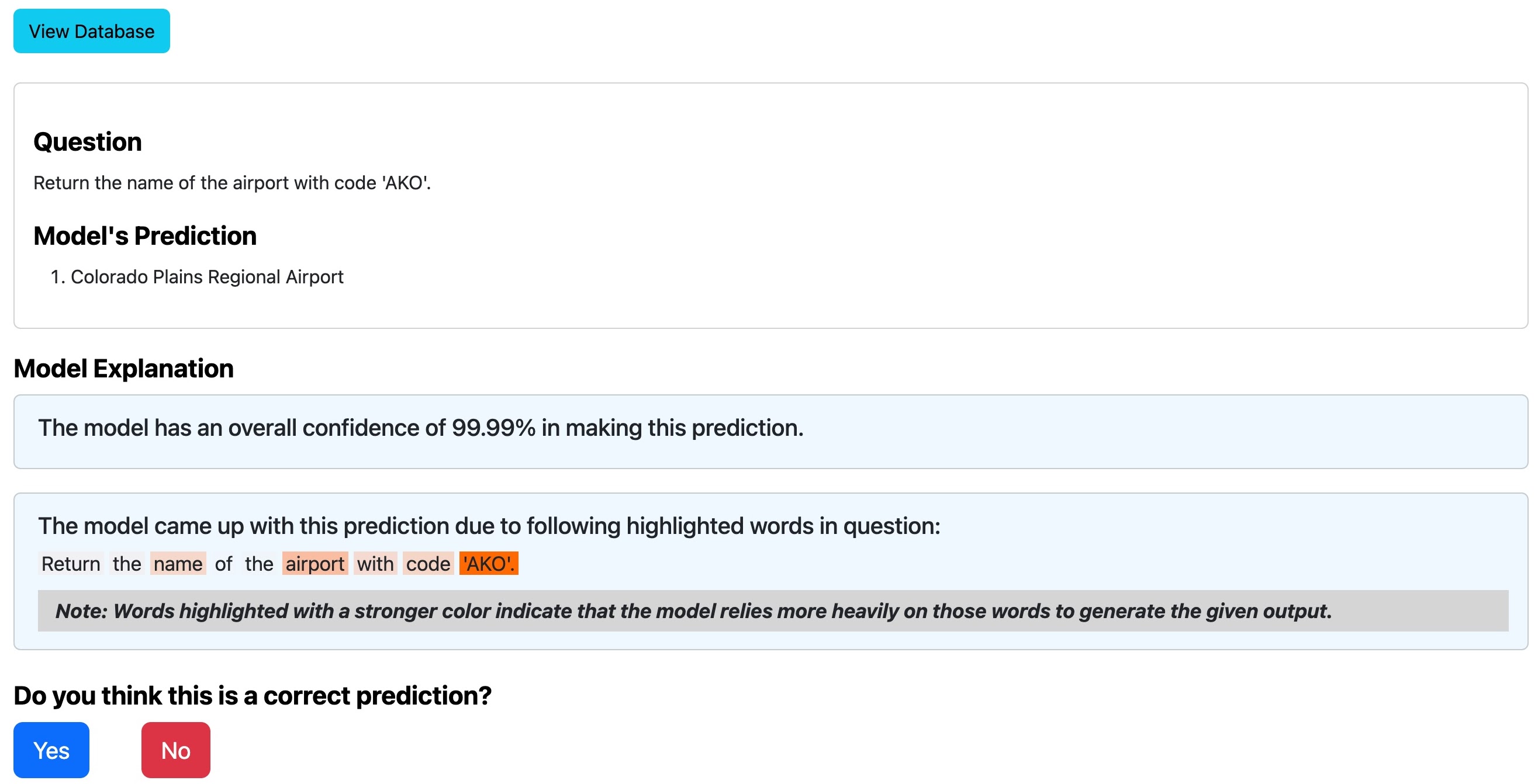The height and width of the screenshot is (784, 1538).
Task: Select the highlighted word "with"
Action: coord(375,563)
